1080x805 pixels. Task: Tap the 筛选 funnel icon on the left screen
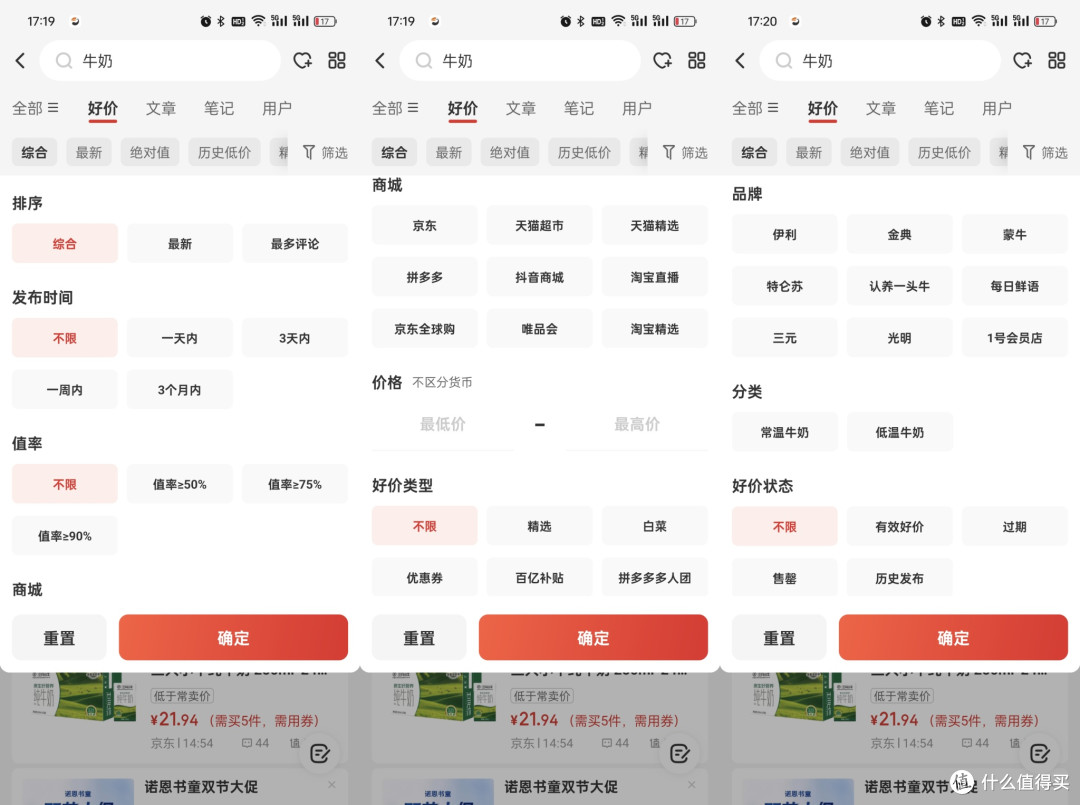(x=309, y=152)
